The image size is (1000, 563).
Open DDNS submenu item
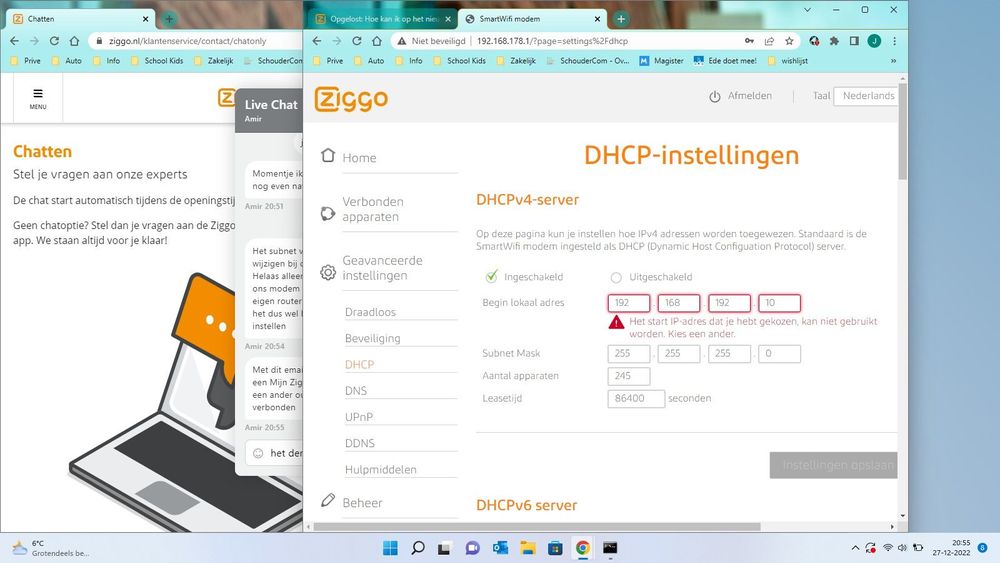point(360,442)
